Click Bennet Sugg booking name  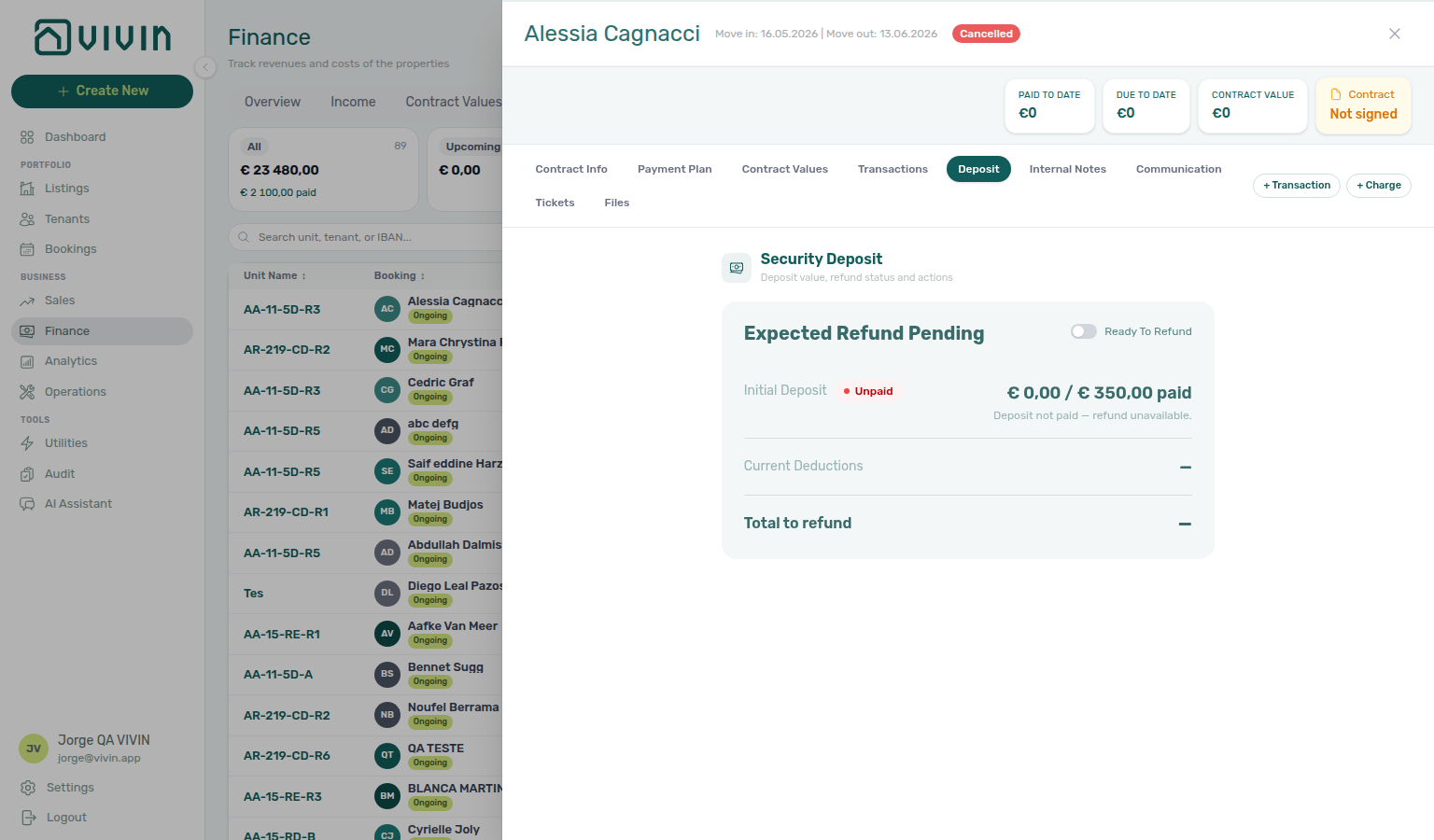pyautogui.click(x=445, y=667)
